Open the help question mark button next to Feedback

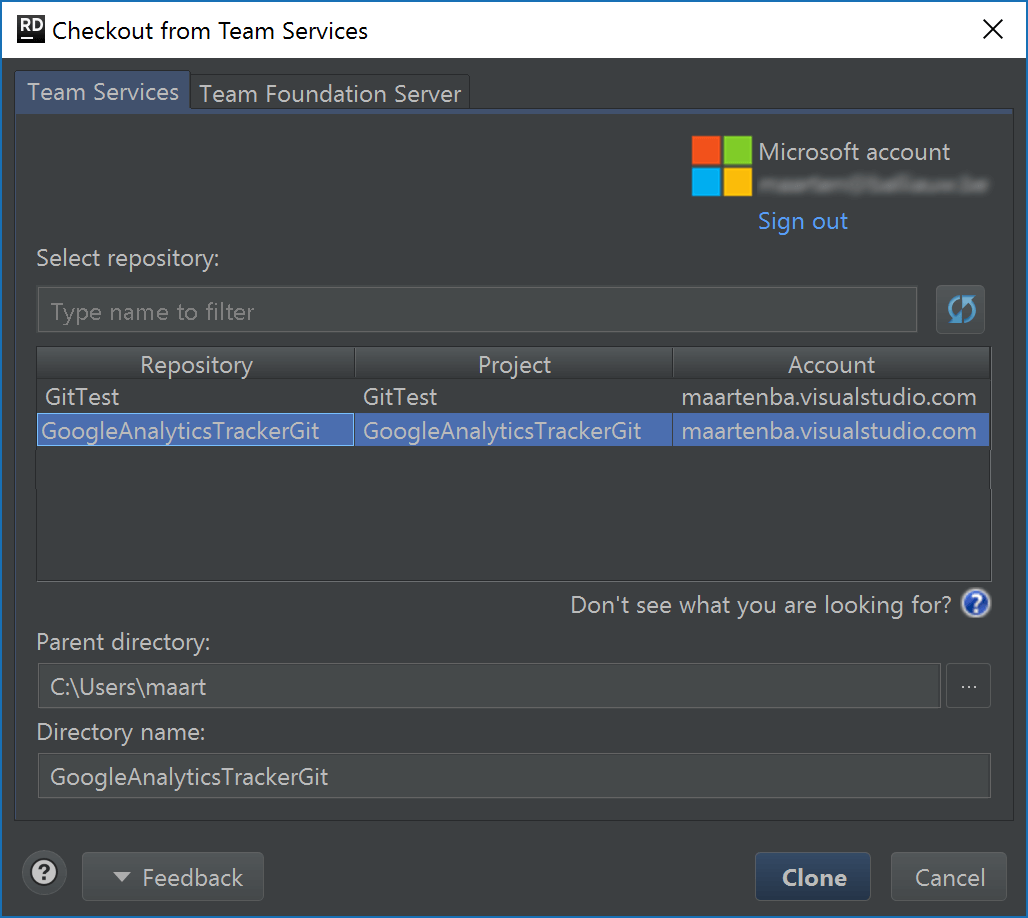(45, 873)
